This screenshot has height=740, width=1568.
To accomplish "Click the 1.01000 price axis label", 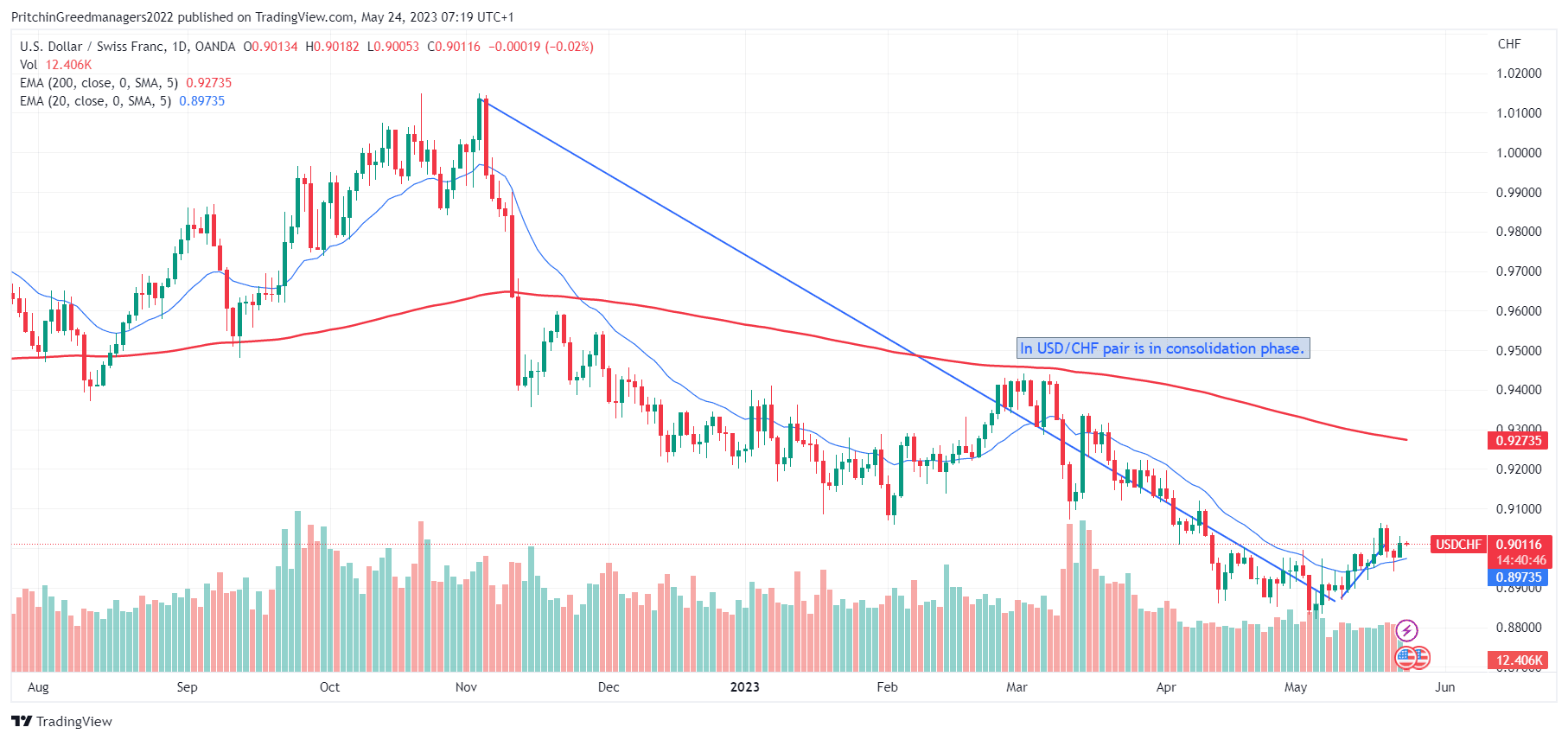I will (1519, 113).
